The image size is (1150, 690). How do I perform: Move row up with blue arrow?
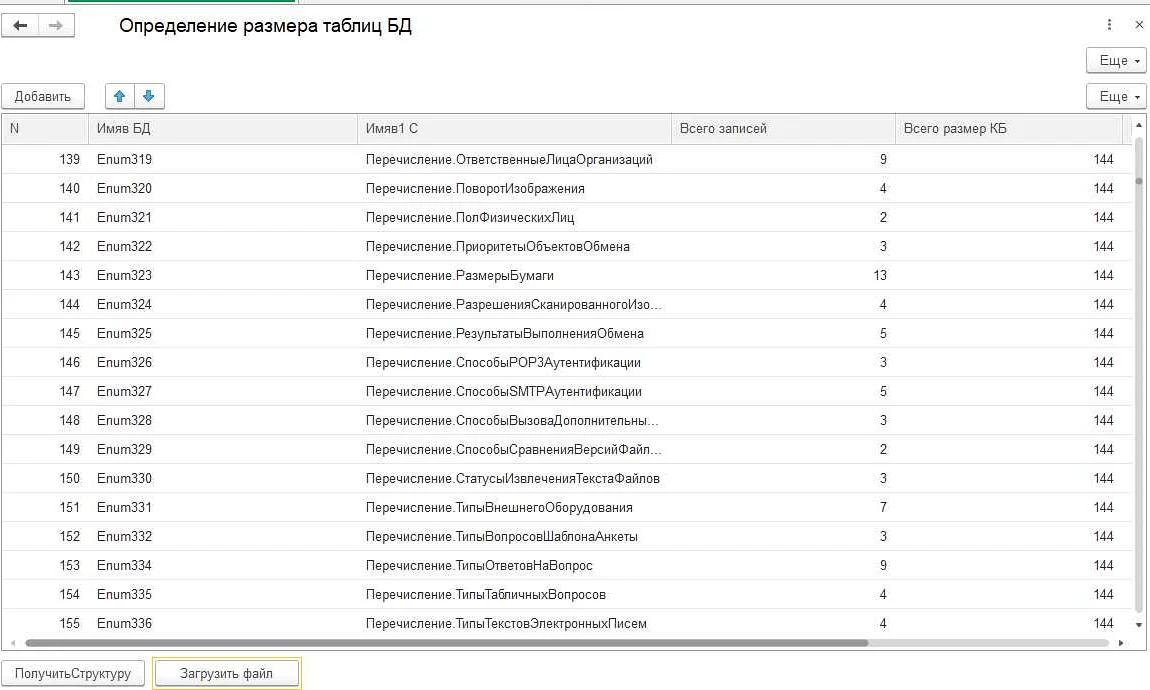120,96
